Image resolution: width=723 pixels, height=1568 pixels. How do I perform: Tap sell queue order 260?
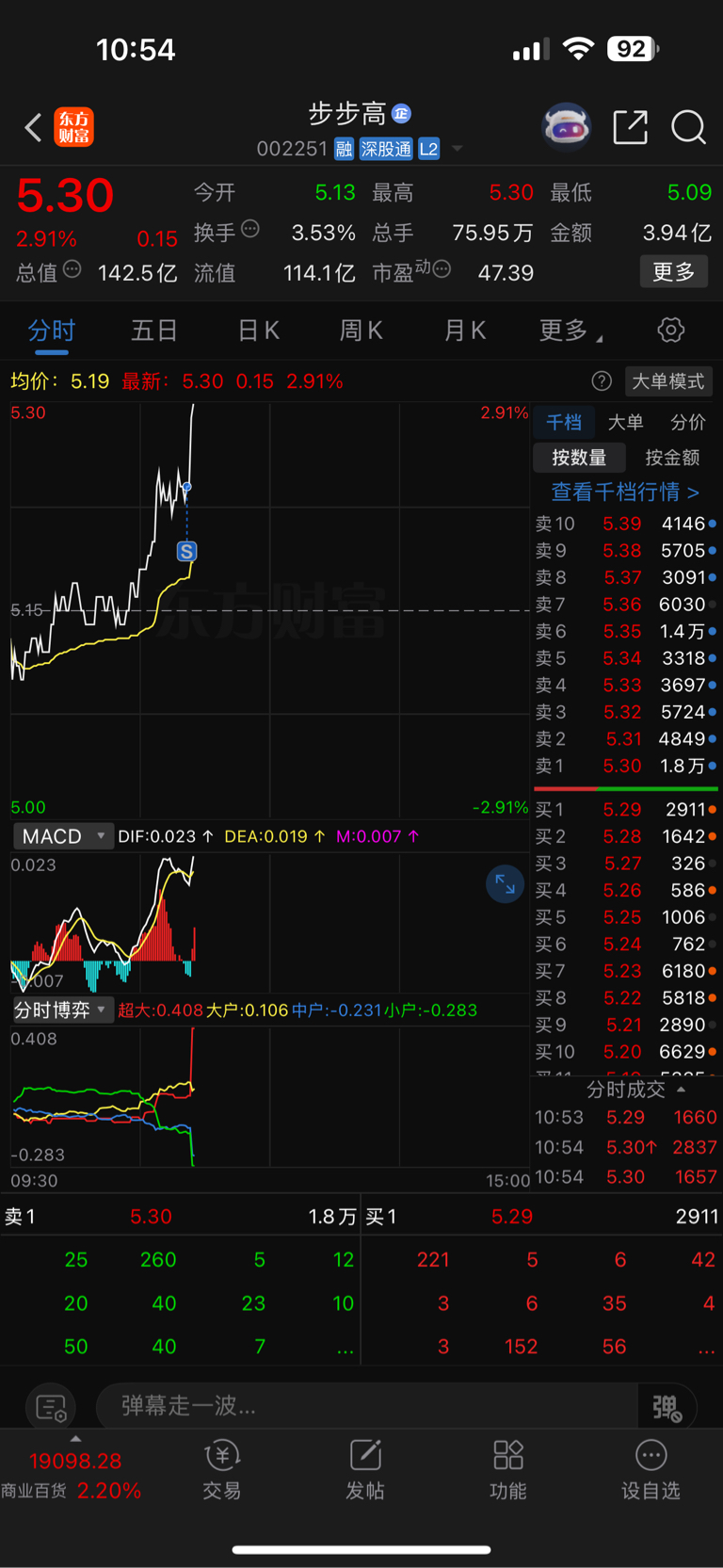158,1260
